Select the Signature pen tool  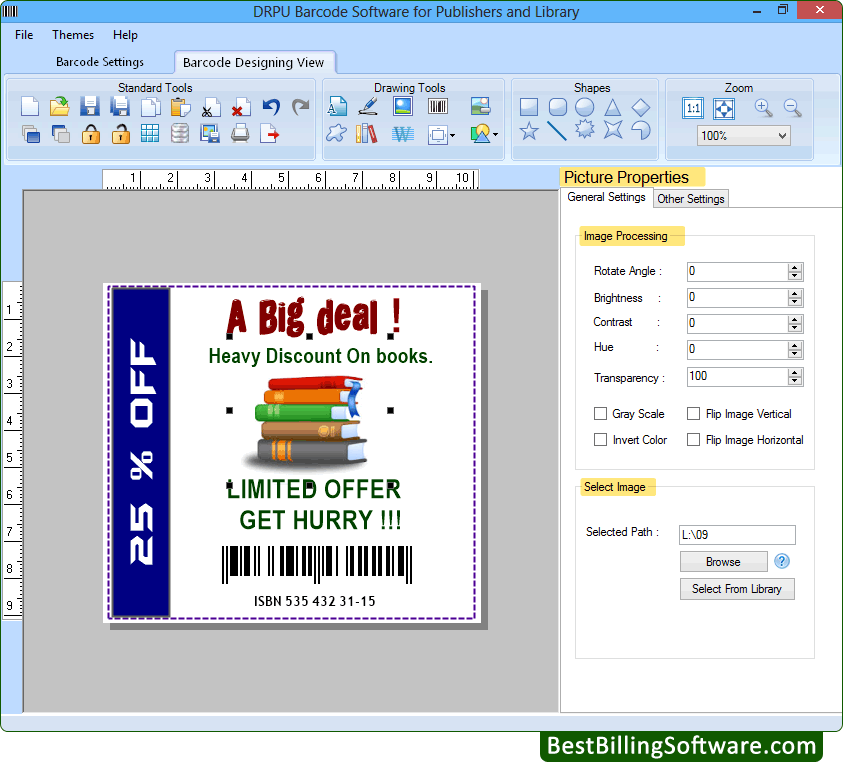click(368, 106)
